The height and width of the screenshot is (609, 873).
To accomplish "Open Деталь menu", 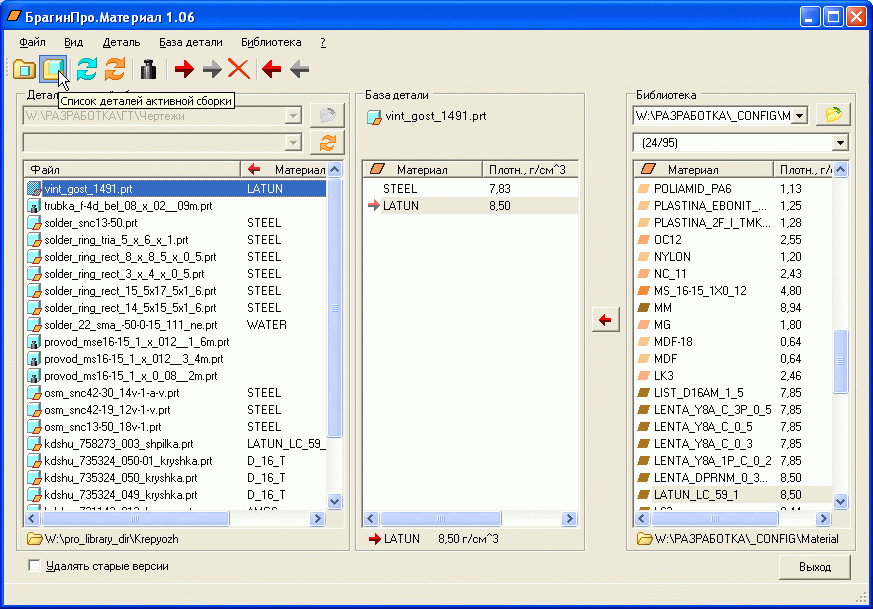I will 121,42.
